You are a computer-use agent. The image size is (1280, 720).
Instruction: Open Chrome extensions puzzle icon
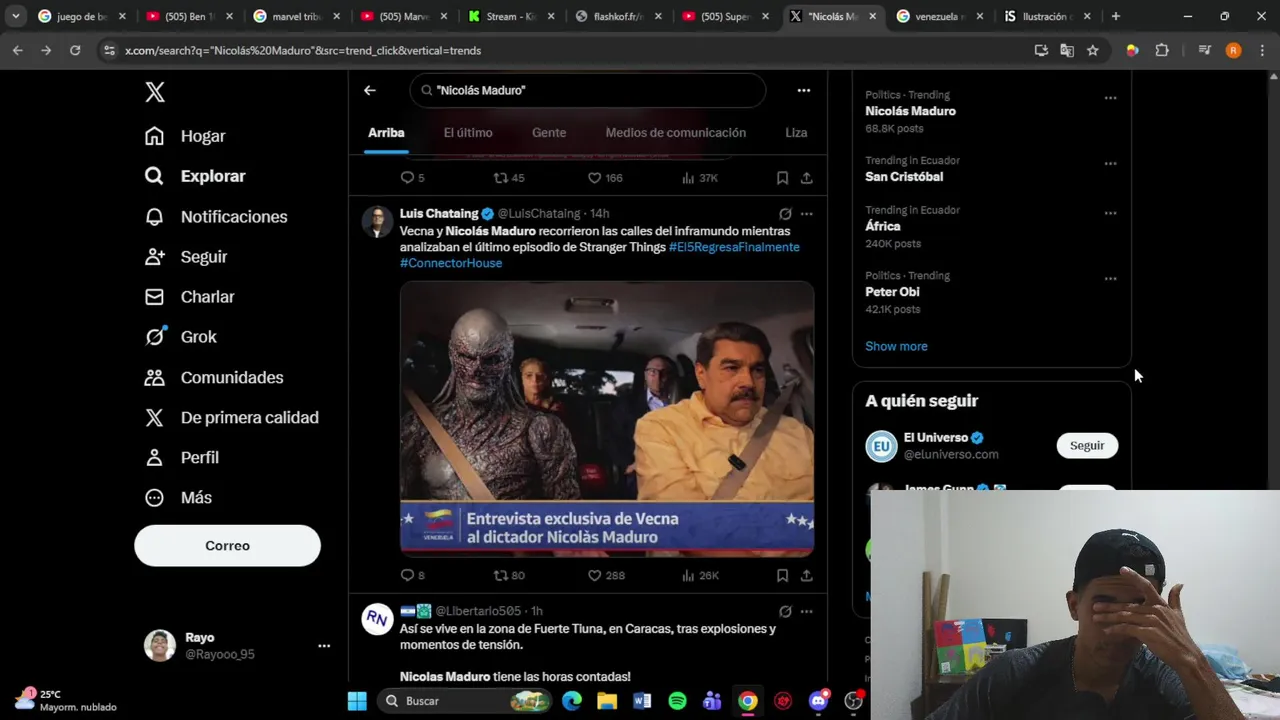(x=1162, y=50)
